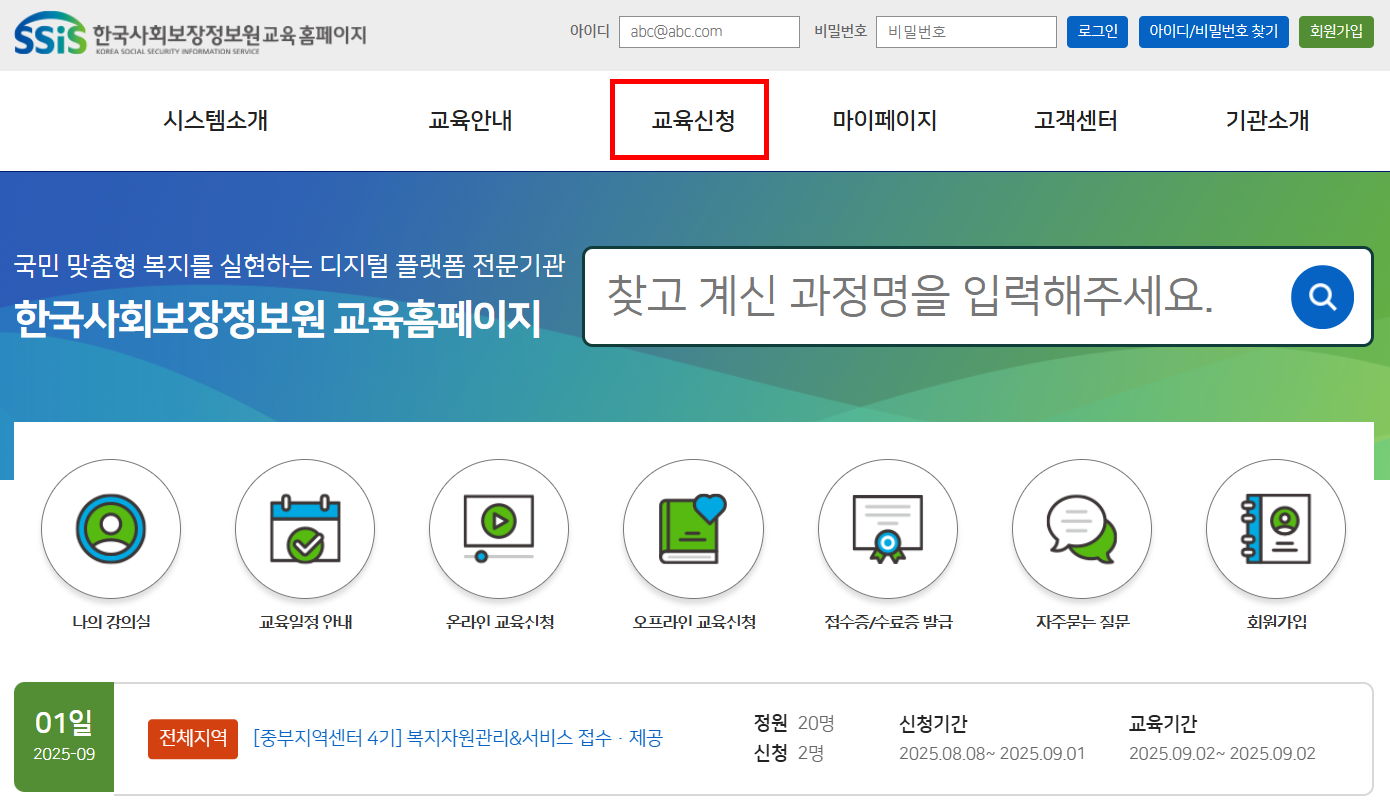Open the 기관소개 menu
The height and width of the screenshot is (802, 1390).
tap(1267, 121)
